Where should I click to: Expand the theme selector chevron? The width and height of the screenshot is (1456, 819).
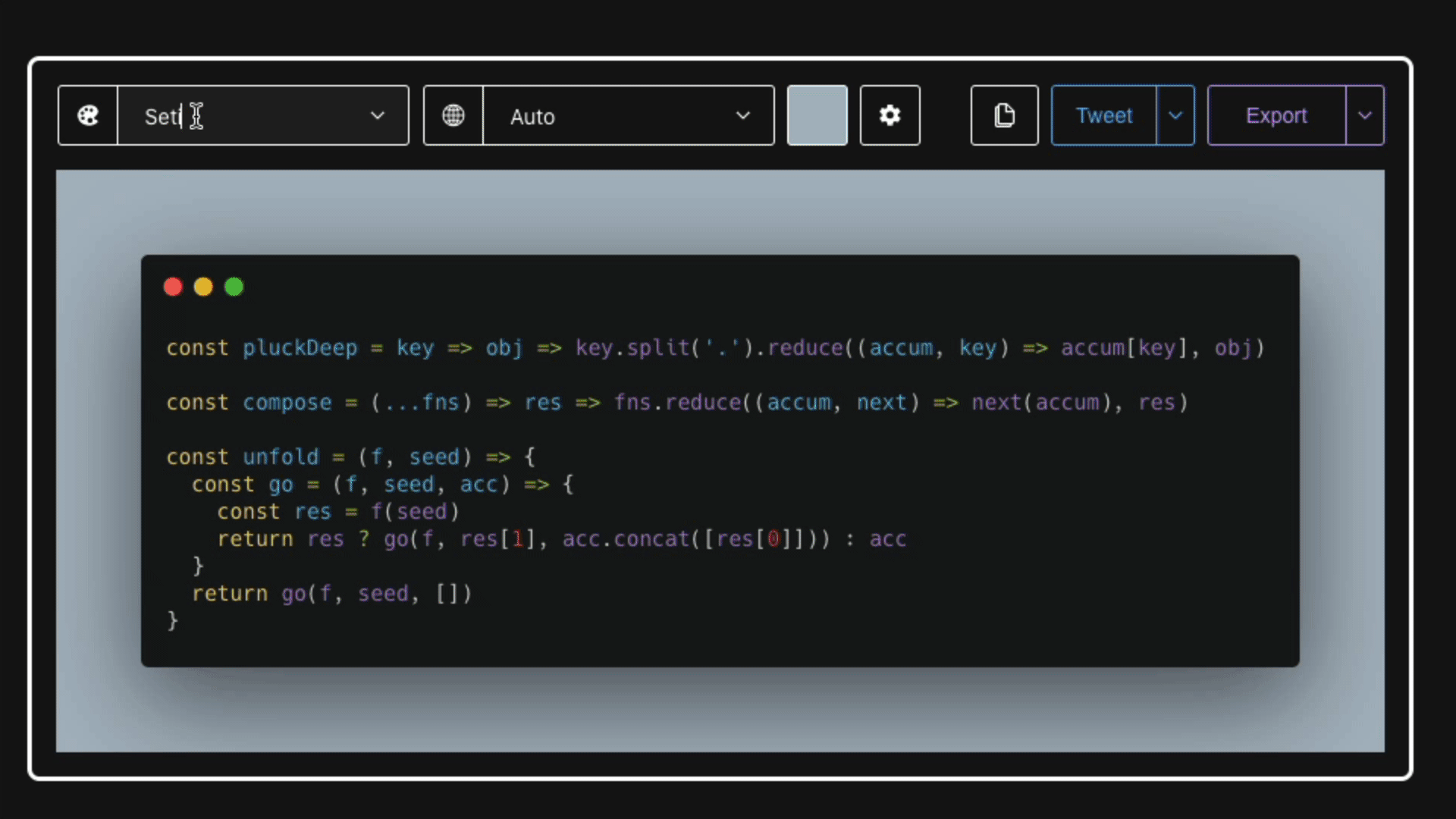click(378, 115)
